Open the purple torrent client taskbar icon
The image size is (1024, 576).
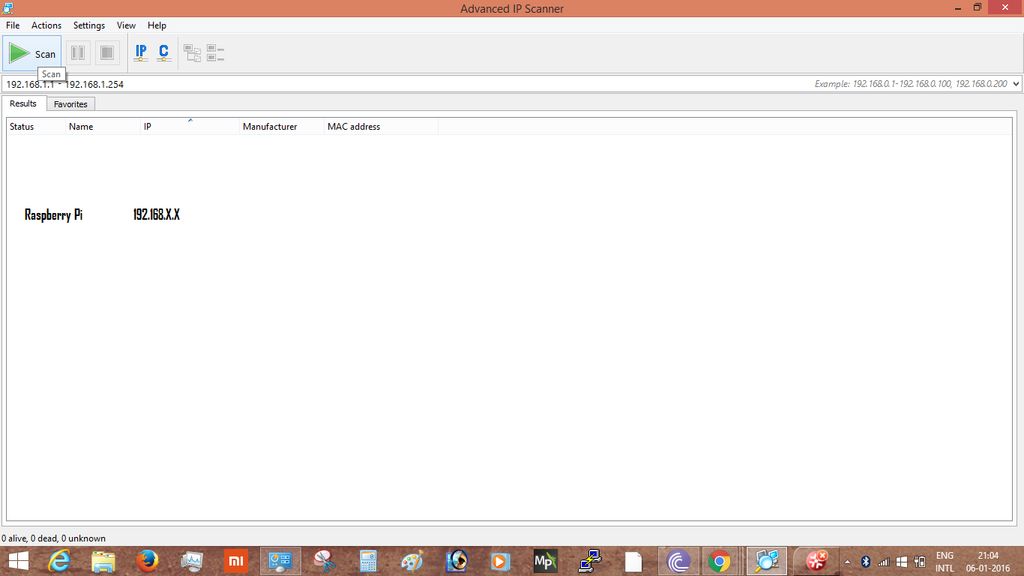coord(677,561)
